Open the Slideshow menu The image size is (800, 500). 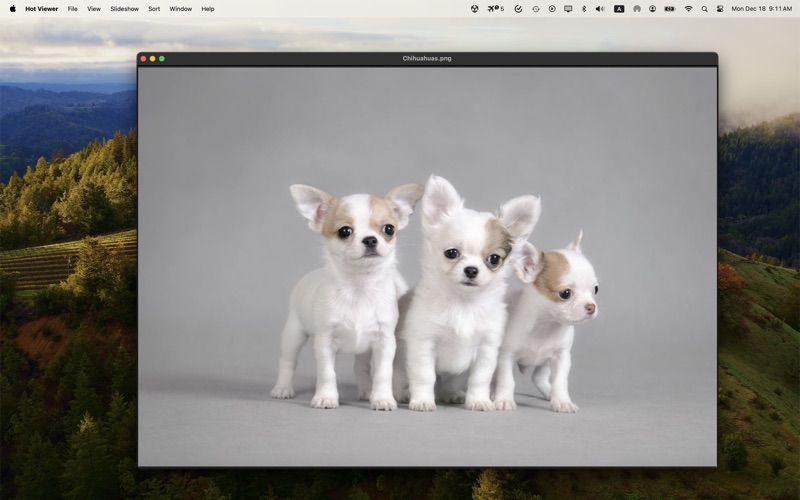point(124,9)
